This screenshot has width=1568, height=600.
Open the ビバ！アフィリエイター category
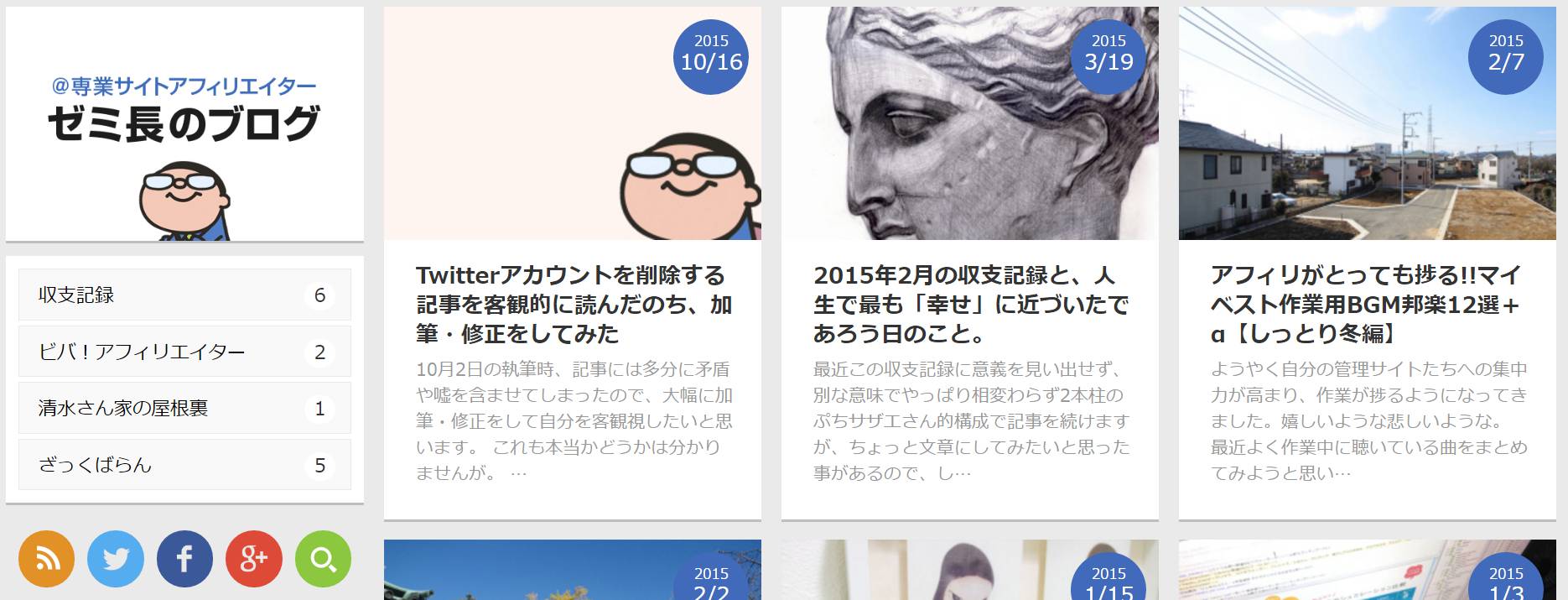pos(184,352)
